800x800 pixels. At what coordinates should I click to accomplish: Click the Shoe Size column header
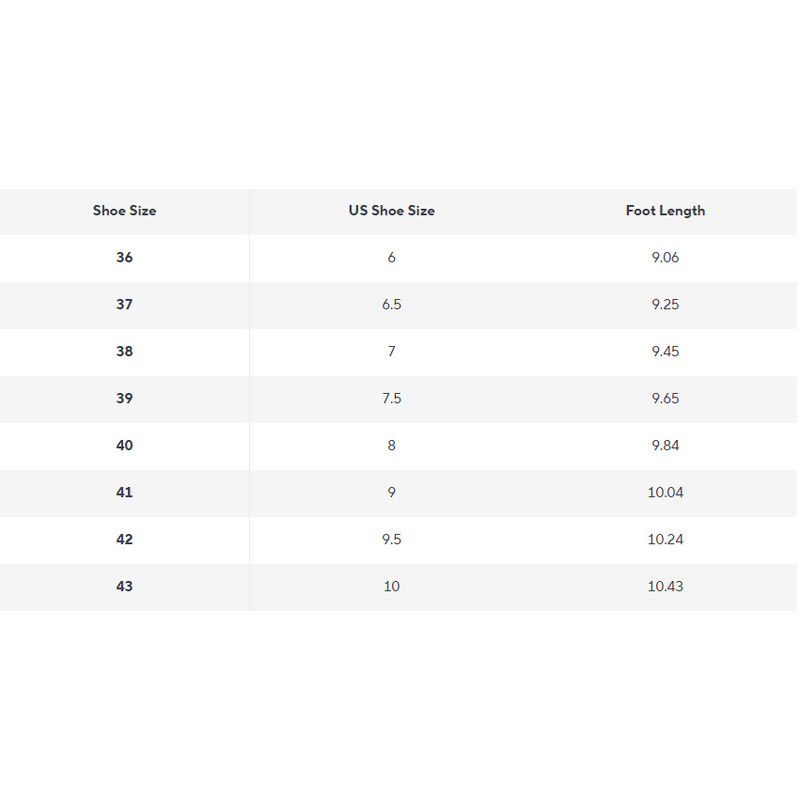tap(124, 211)
